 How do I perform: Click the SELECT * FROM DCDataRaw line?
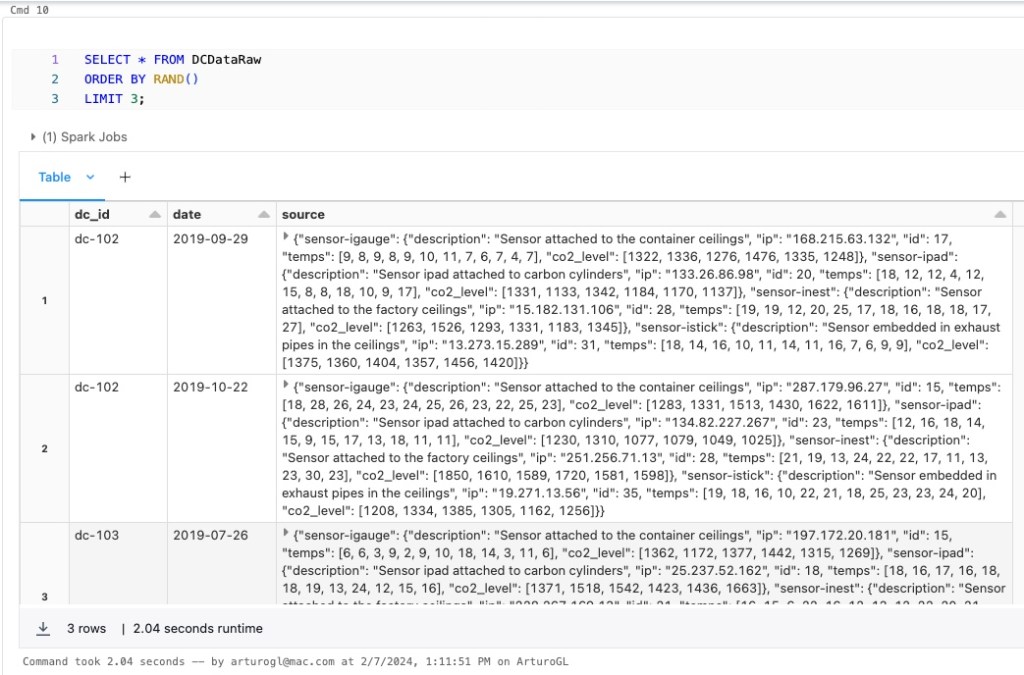[172, 60]
